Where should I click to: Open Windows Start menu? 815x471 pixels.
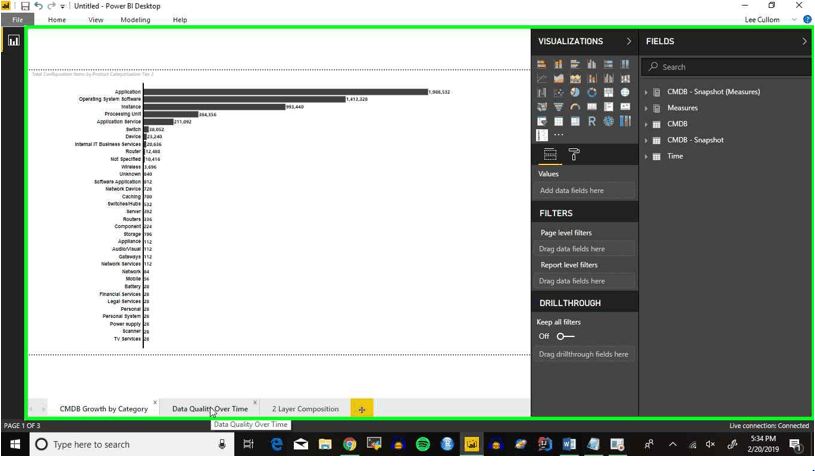(15, 444)
